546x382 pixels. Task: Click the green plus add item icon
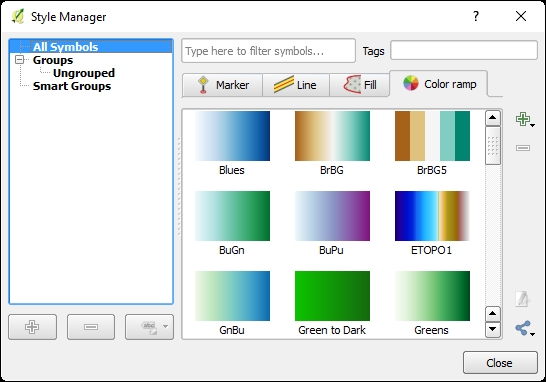(525, 119)
